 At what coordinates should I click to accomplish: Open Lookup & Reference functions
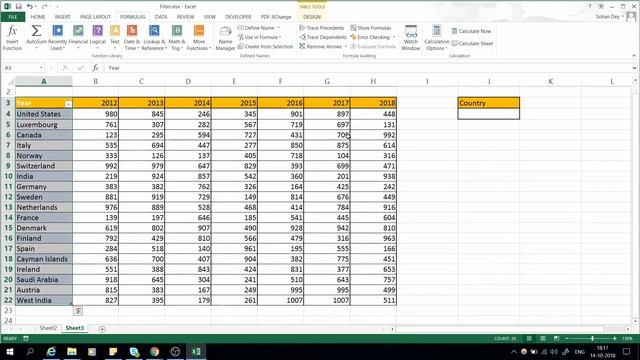(154, 38)
